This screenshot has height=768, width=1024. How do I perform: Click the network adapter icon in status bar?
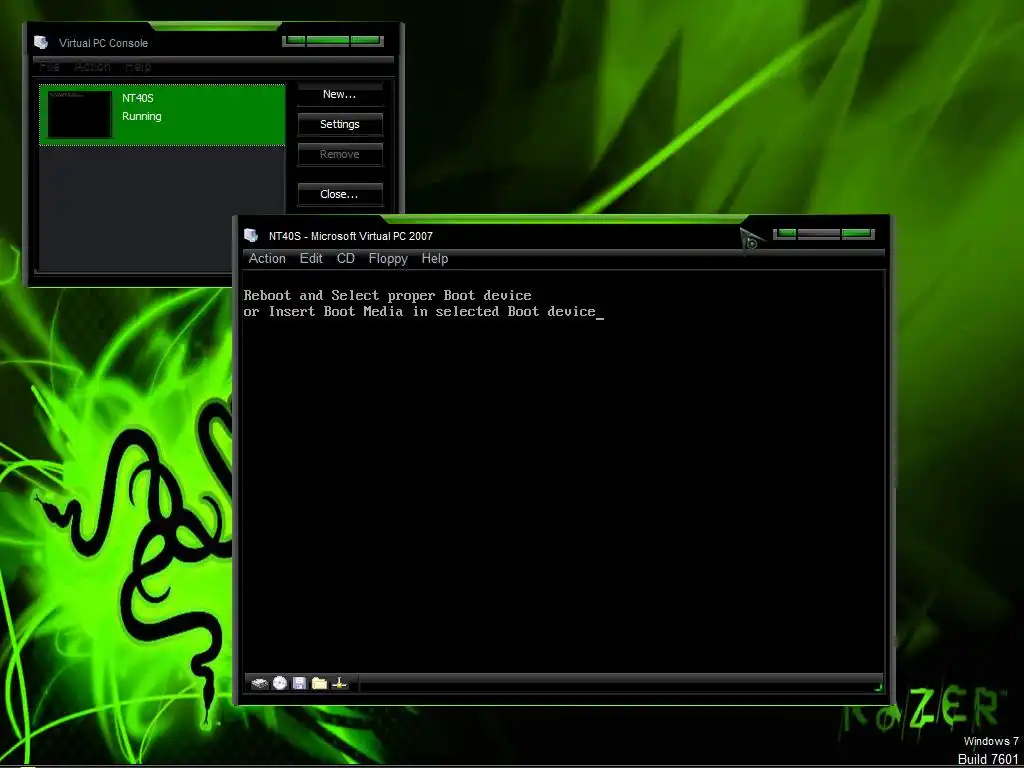coord(340,684)
